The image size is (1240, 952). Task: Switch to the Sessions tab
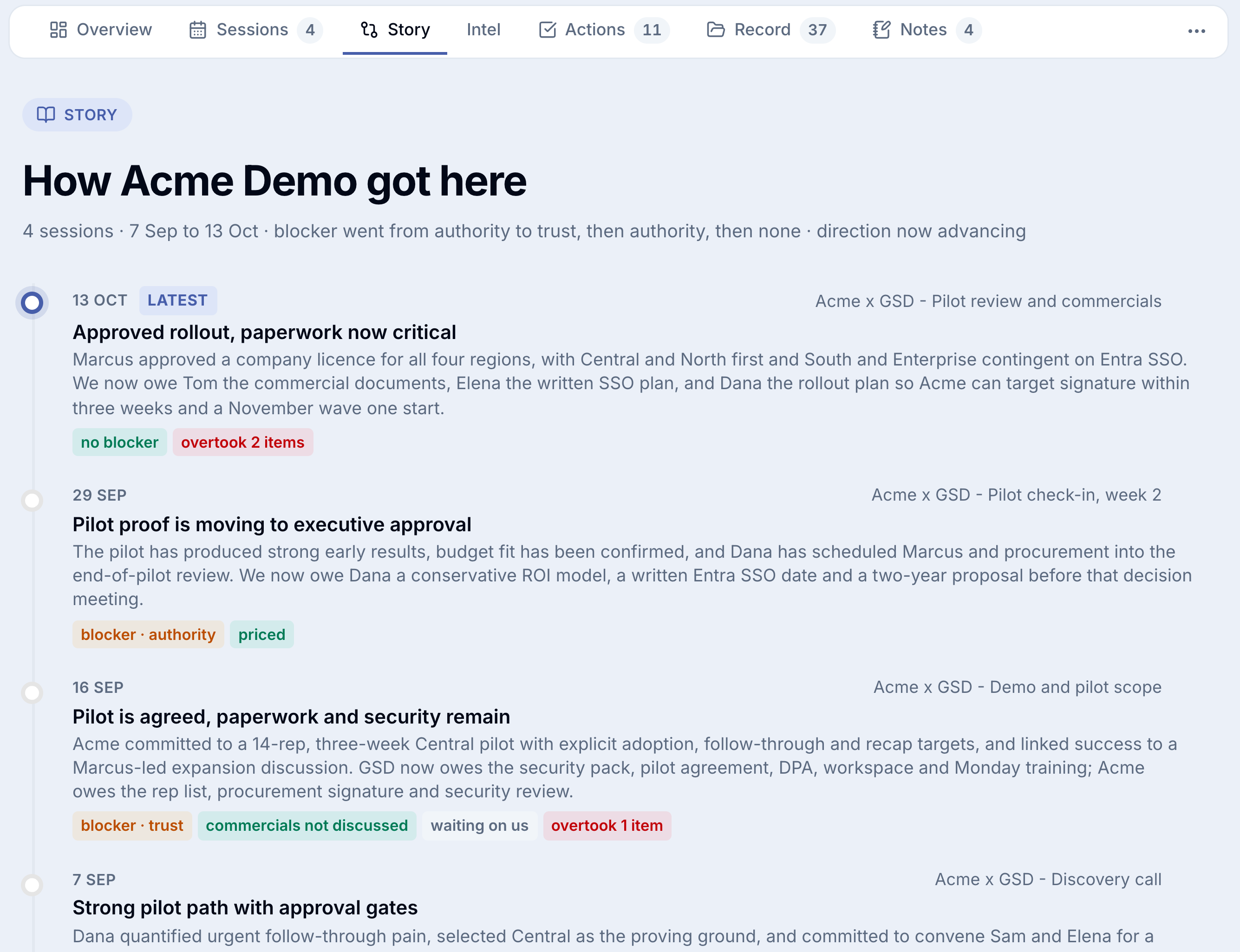255,29
